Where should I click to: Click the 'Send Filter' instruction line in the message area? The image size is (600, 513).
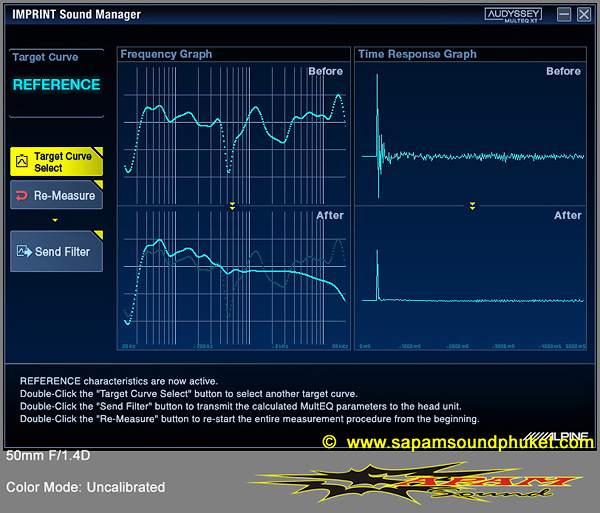click(x=241, y=406)
